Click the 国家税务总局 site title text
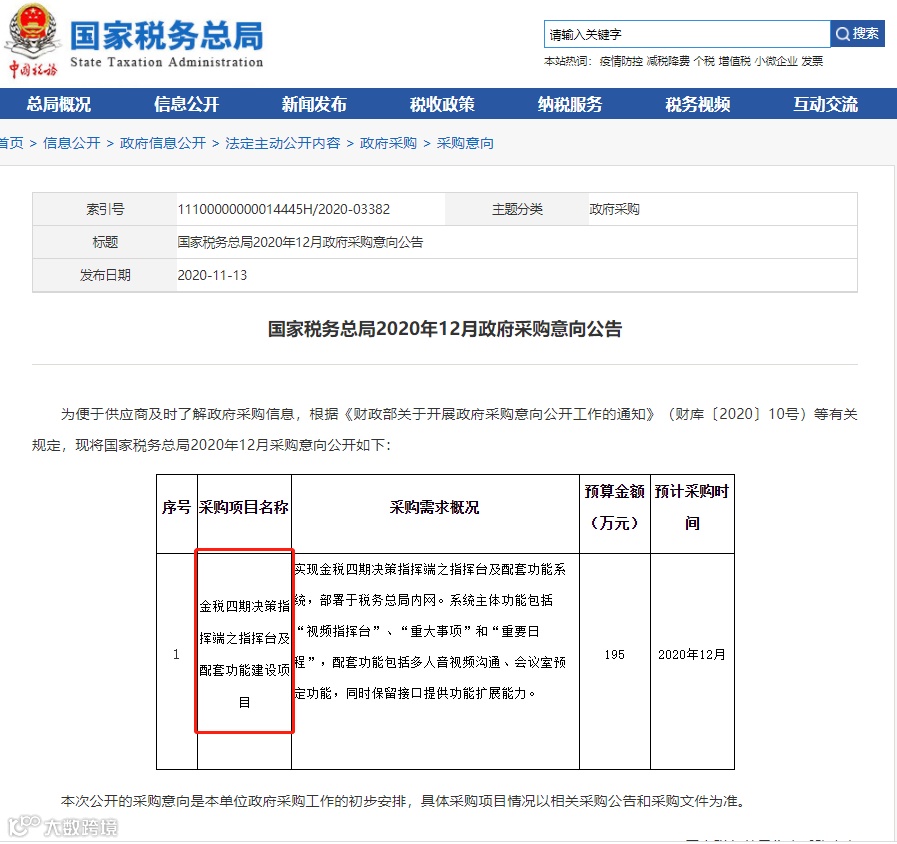This screenshot has height=844, width=897. coord(166,35)
